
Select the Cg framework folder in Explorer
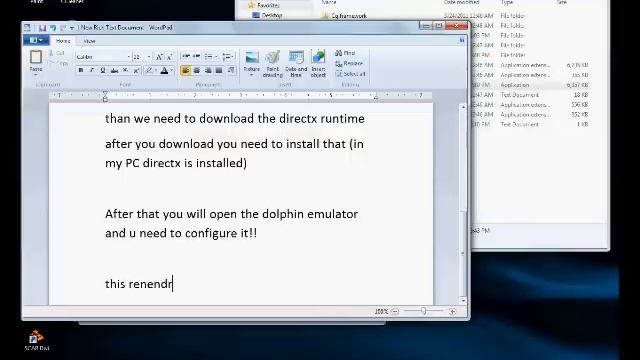pos(344,16)
